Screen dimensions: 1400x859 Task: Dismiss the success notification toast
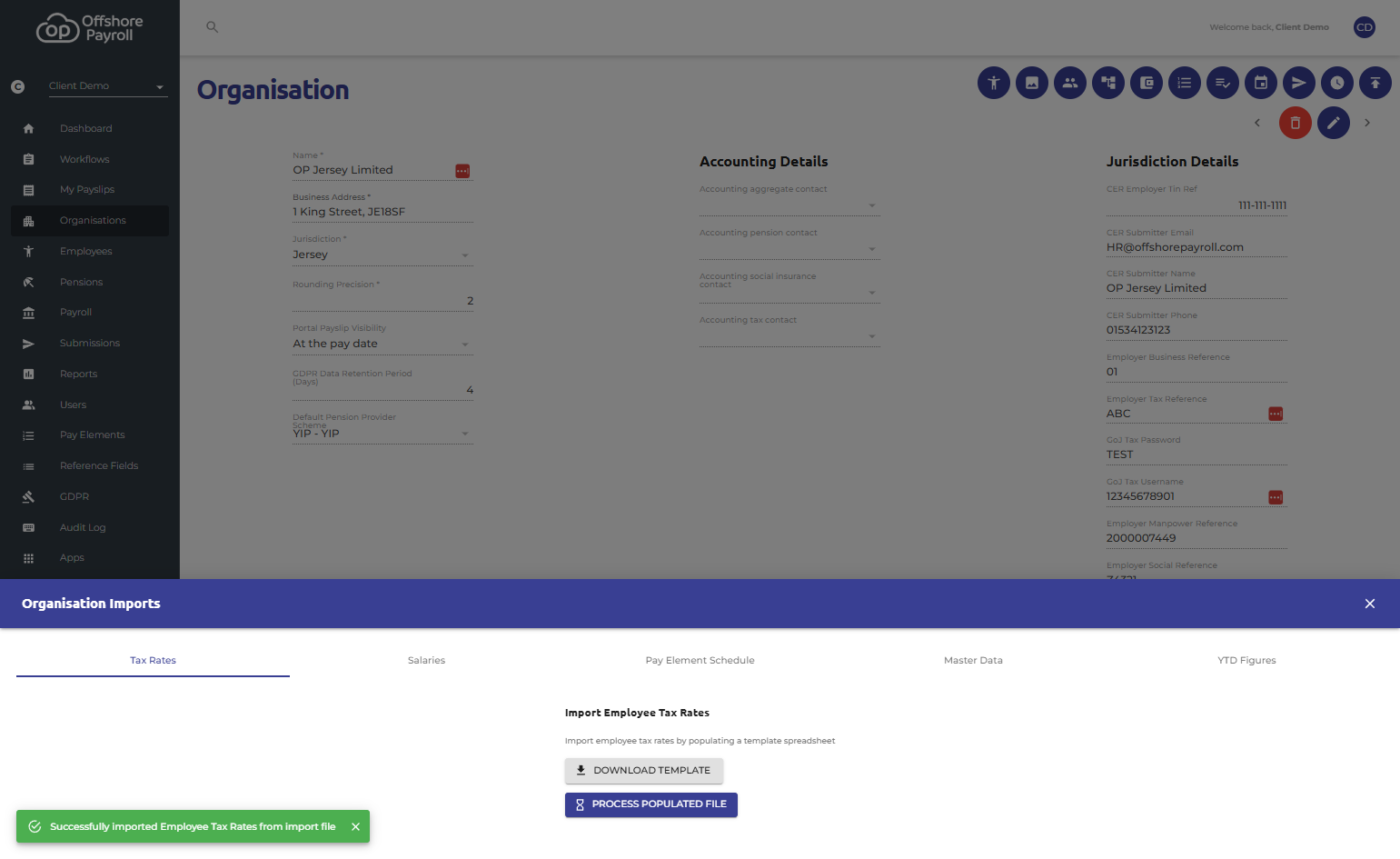pyautogui.click(x=355, y=826)
